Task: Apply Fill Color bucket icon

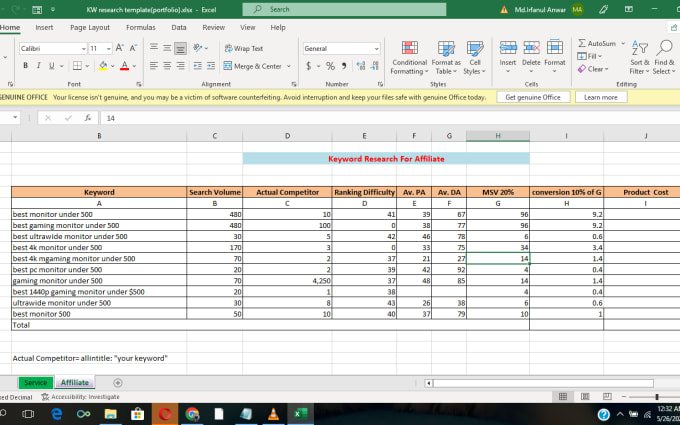Action: tap(103, 65)
